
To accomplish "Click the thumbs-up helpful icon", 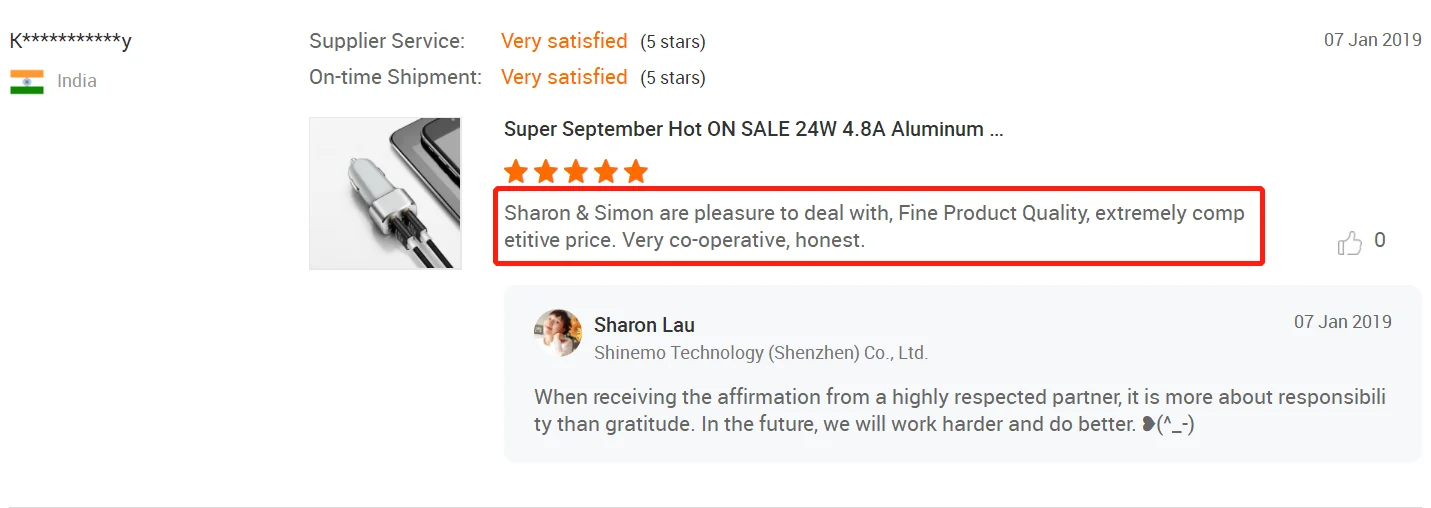I will coord(1350,242).
